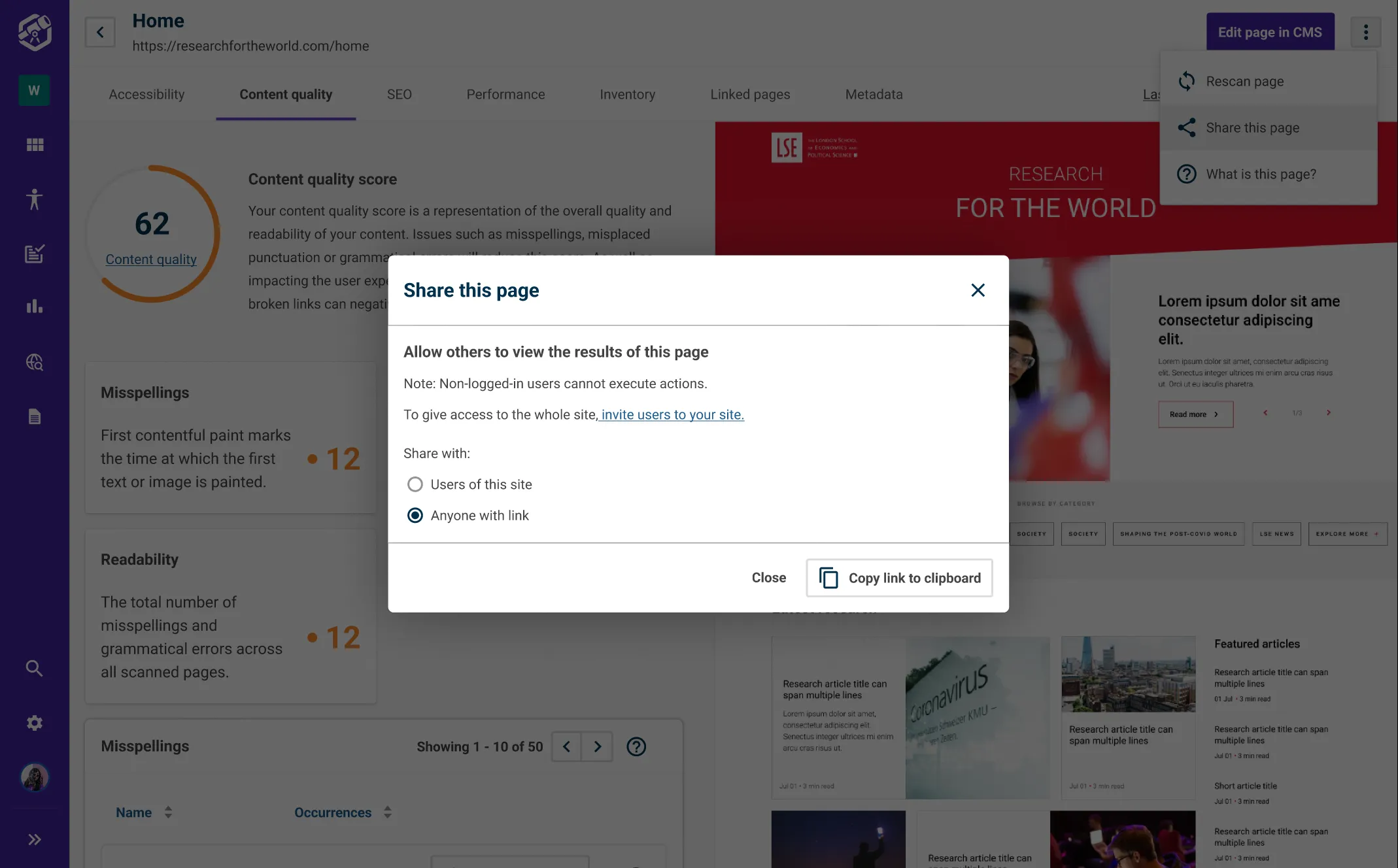Image resolution: width=1398 pixels, height=868 pixels.
Task: Open search from the sidebar magnifier icon
Action: (x=34, y=668)
